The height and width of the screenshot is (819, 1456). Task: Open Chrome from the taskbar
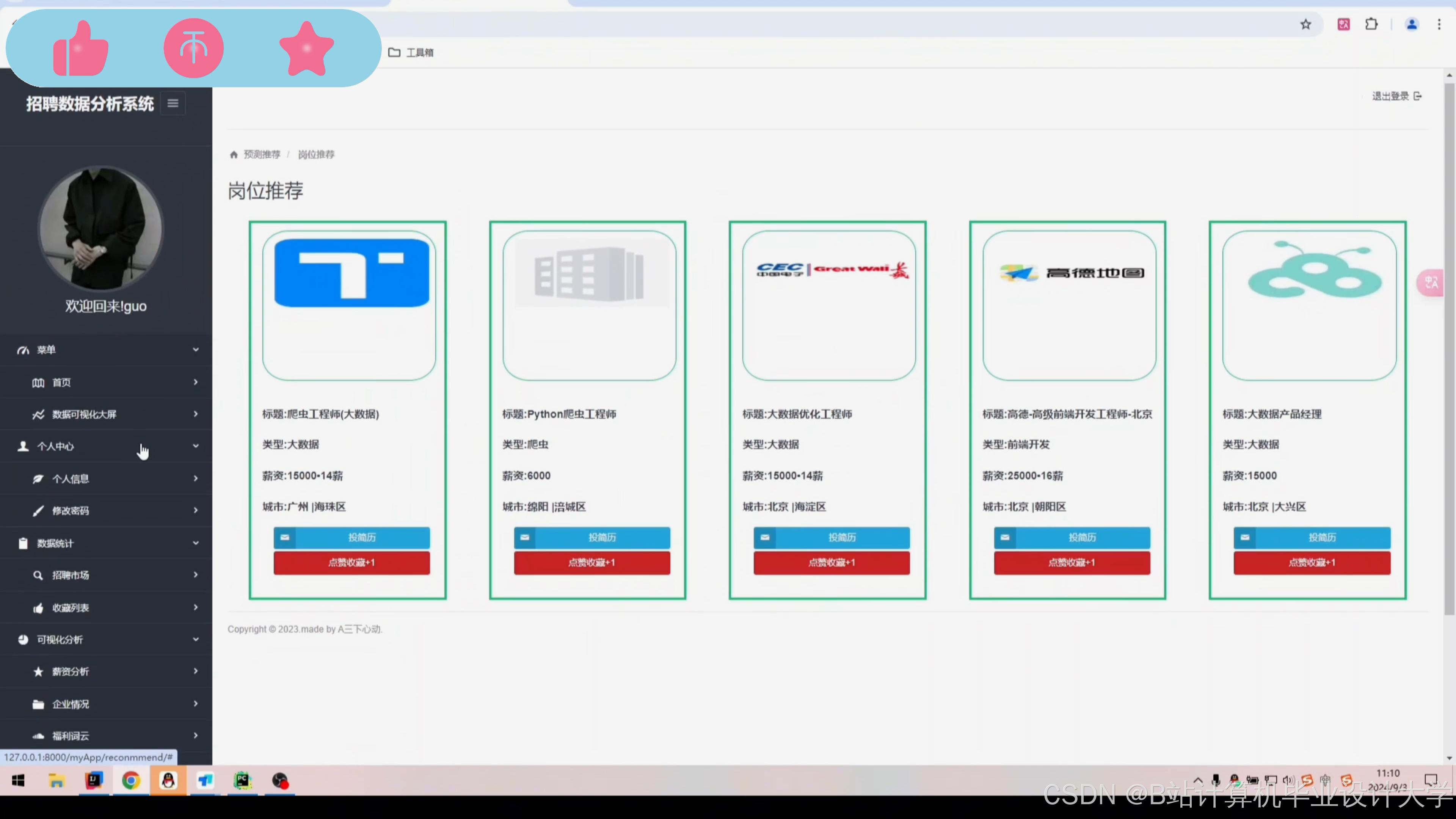pos(130,781)
